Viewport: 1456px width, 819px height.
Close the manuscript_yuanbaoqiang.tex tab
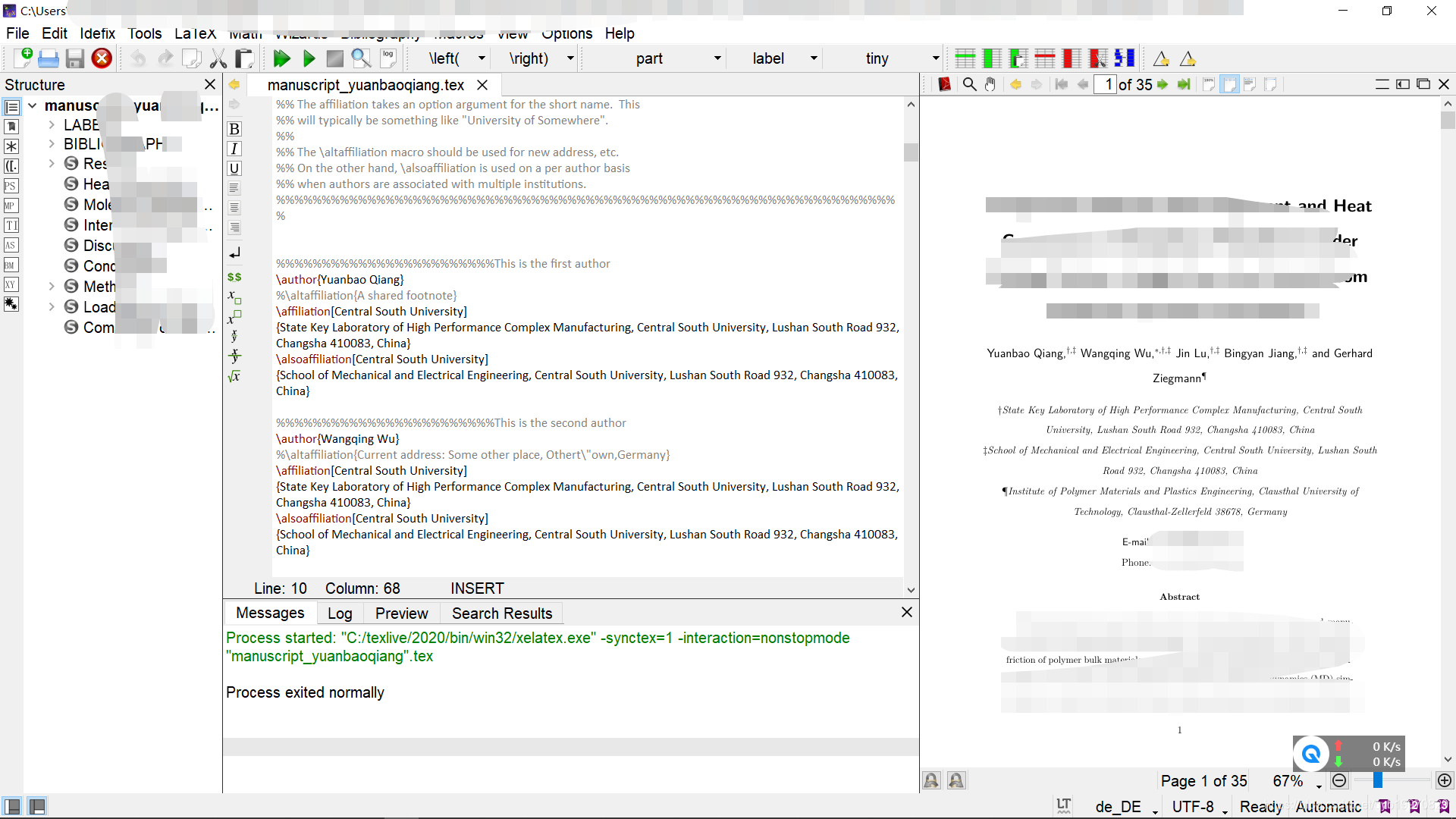482,85
